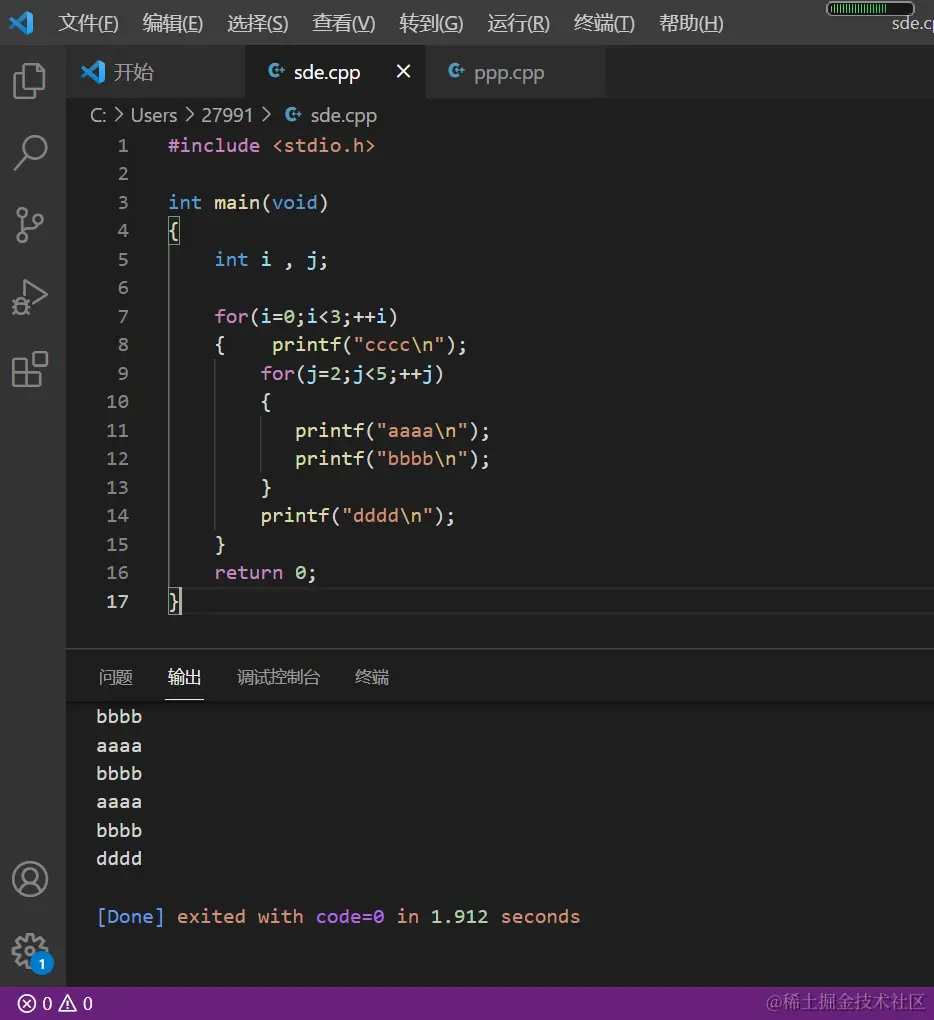Click the [Done] exited with code=0 message
This screenshot has width=934, height=1020.
tap(338, 917)
